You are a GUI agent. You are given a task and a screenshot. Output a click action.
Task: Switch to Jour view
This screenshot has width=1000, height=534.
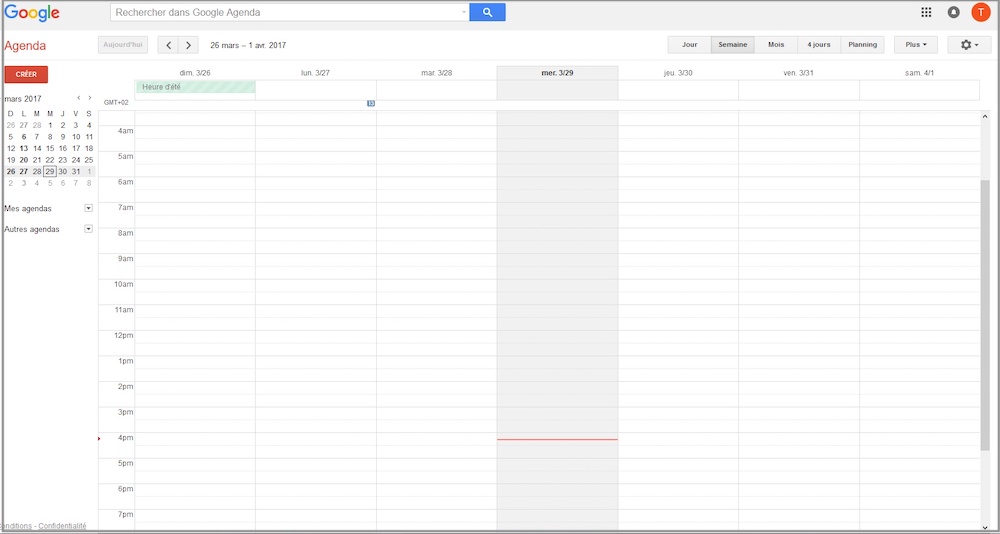pyautogui.click(x=689, y=45)
